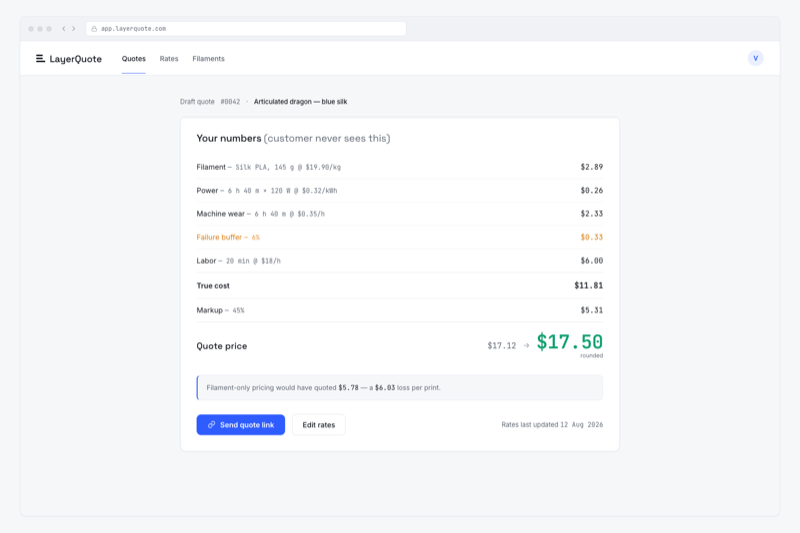Select the orange Failure buffer label

click(228, 237)
